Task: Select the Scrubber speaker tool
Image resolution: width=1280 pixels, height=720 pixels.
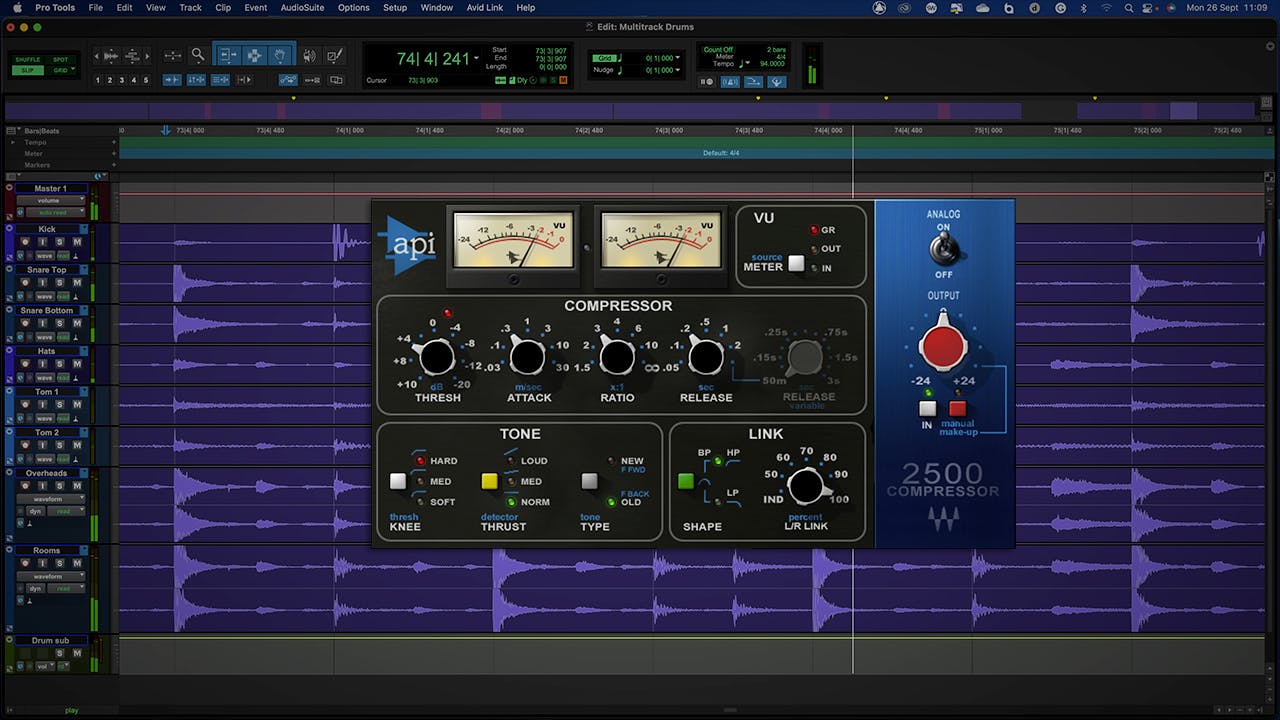Action: point(309,56)
